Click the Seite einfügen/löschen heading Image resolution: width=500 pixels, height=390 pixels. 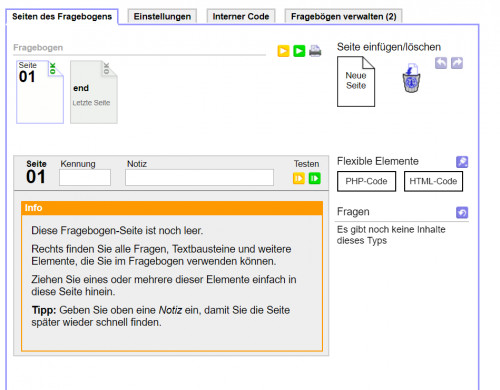click(389, 47)
